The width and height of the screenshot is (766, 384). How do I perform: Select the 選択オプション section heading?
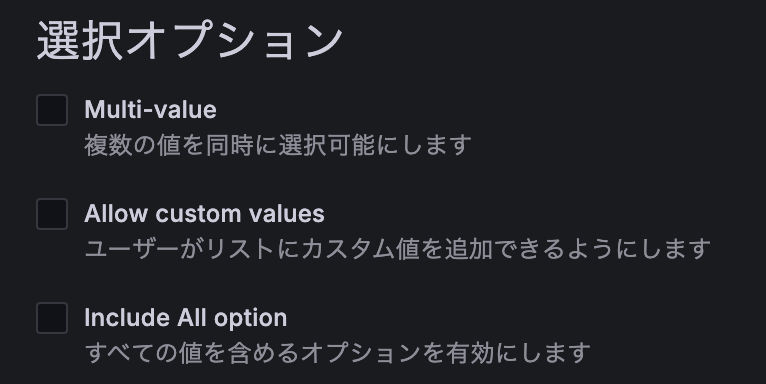pos(190,41)
